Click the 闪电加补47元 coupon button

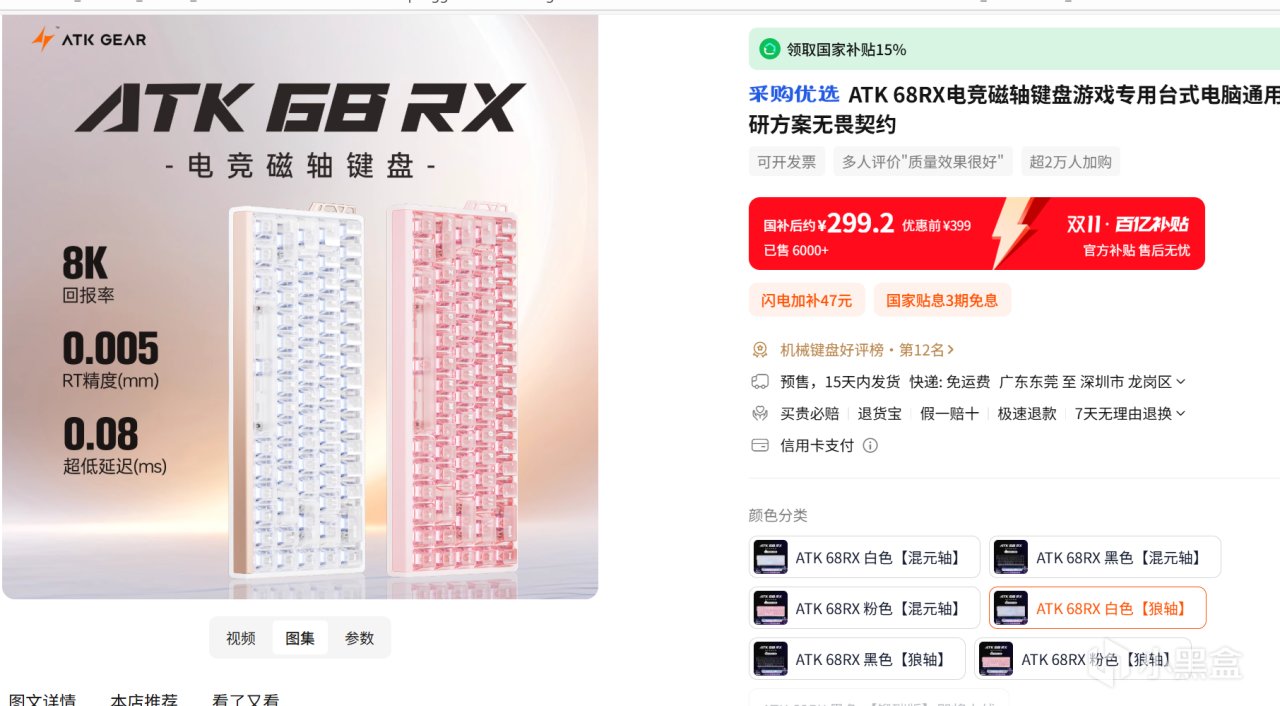click(x=807, y=300)
